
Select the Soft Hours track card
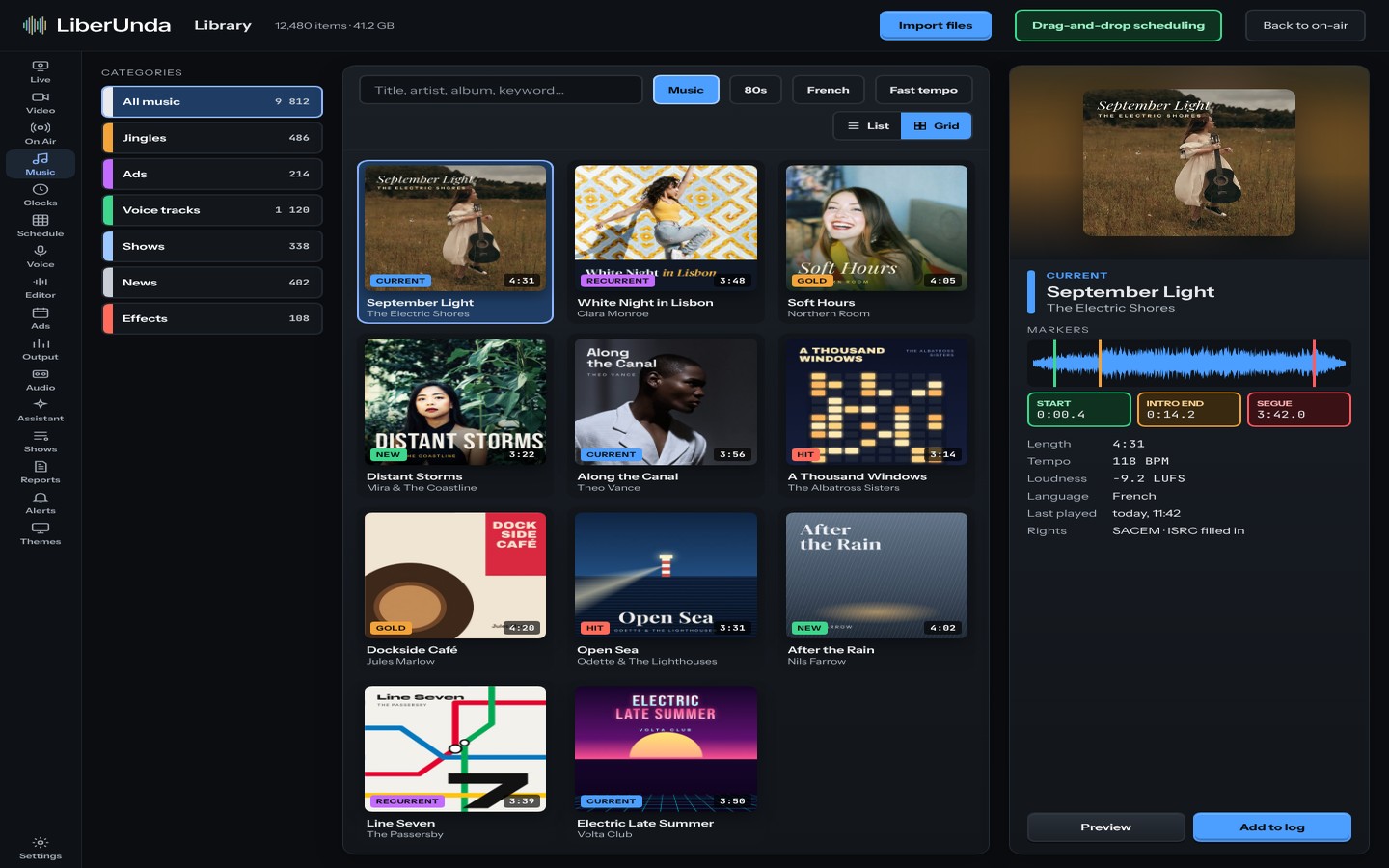click(876, 242)
